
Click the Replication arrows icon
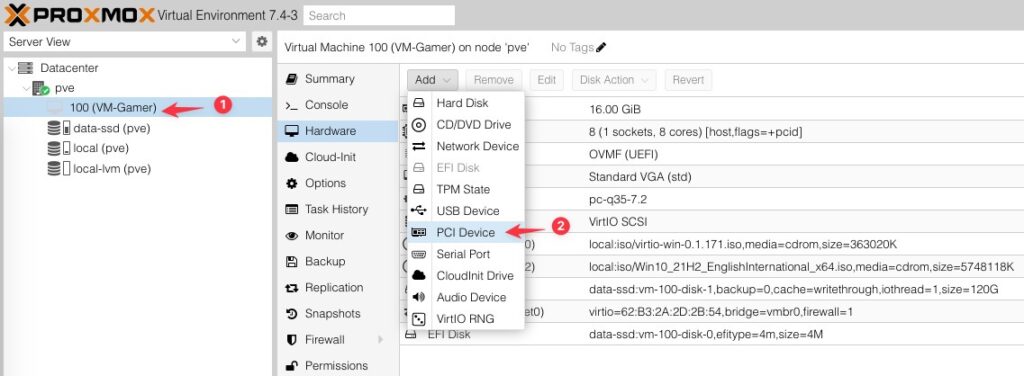pyautogui.click(x=292, y=288)
